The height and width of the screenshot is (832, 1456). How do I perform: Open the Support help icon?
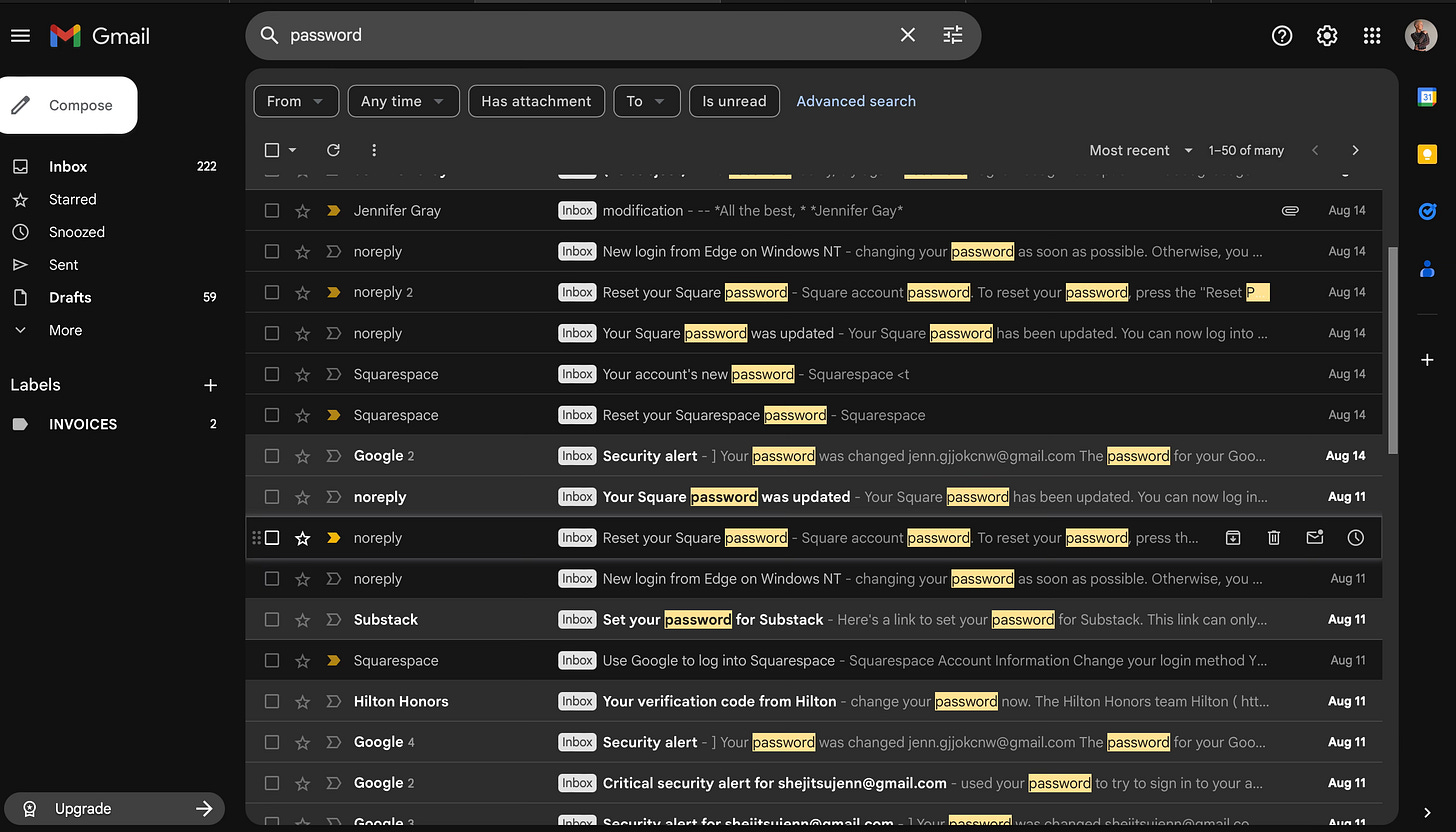1282,36
